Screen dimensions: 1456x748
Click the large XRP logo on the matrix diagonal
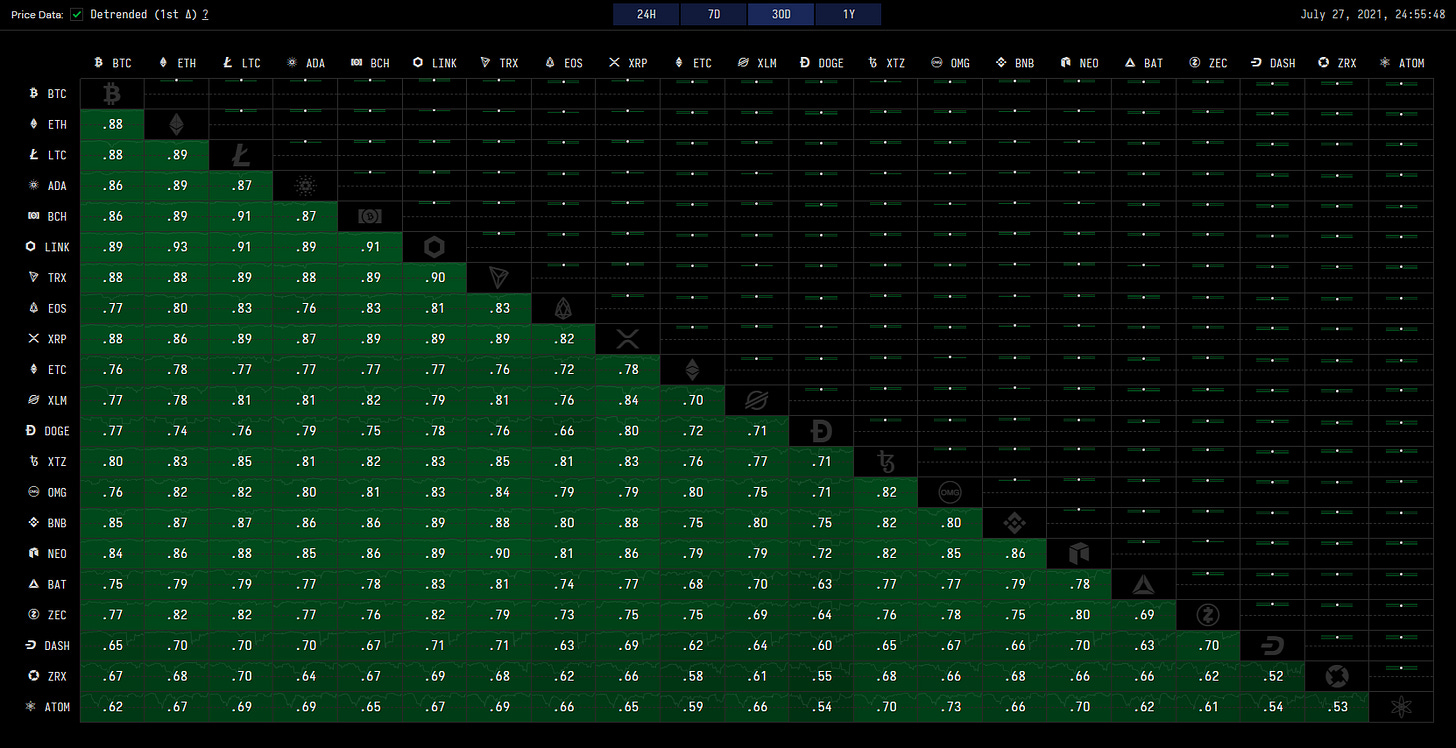(x=628, y=339)
